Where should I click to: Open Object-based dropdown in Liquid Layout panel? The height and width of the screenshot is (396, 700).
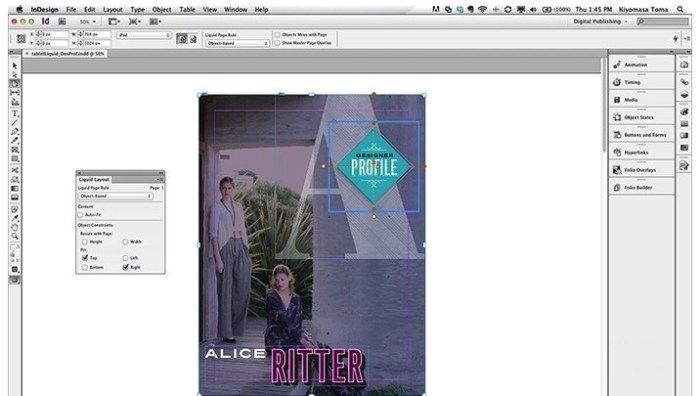coord(116,196)
